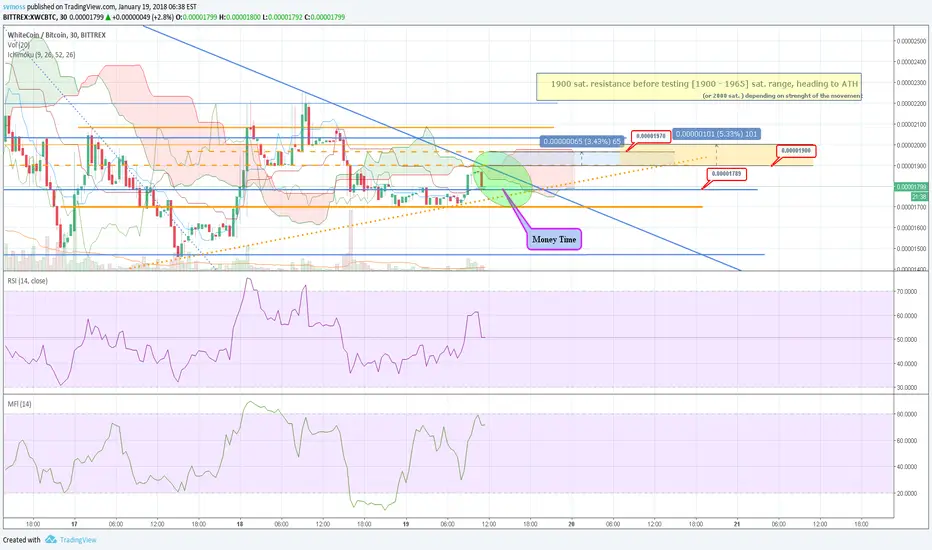932x550 pixels.
Task: Click the 'MFI (14)' pane label
Action: (19, 404)
